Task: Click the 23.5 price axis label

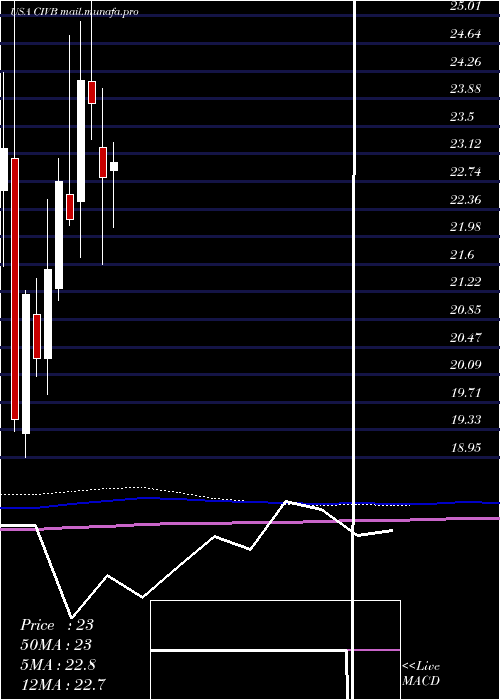Action: (462, 117)
